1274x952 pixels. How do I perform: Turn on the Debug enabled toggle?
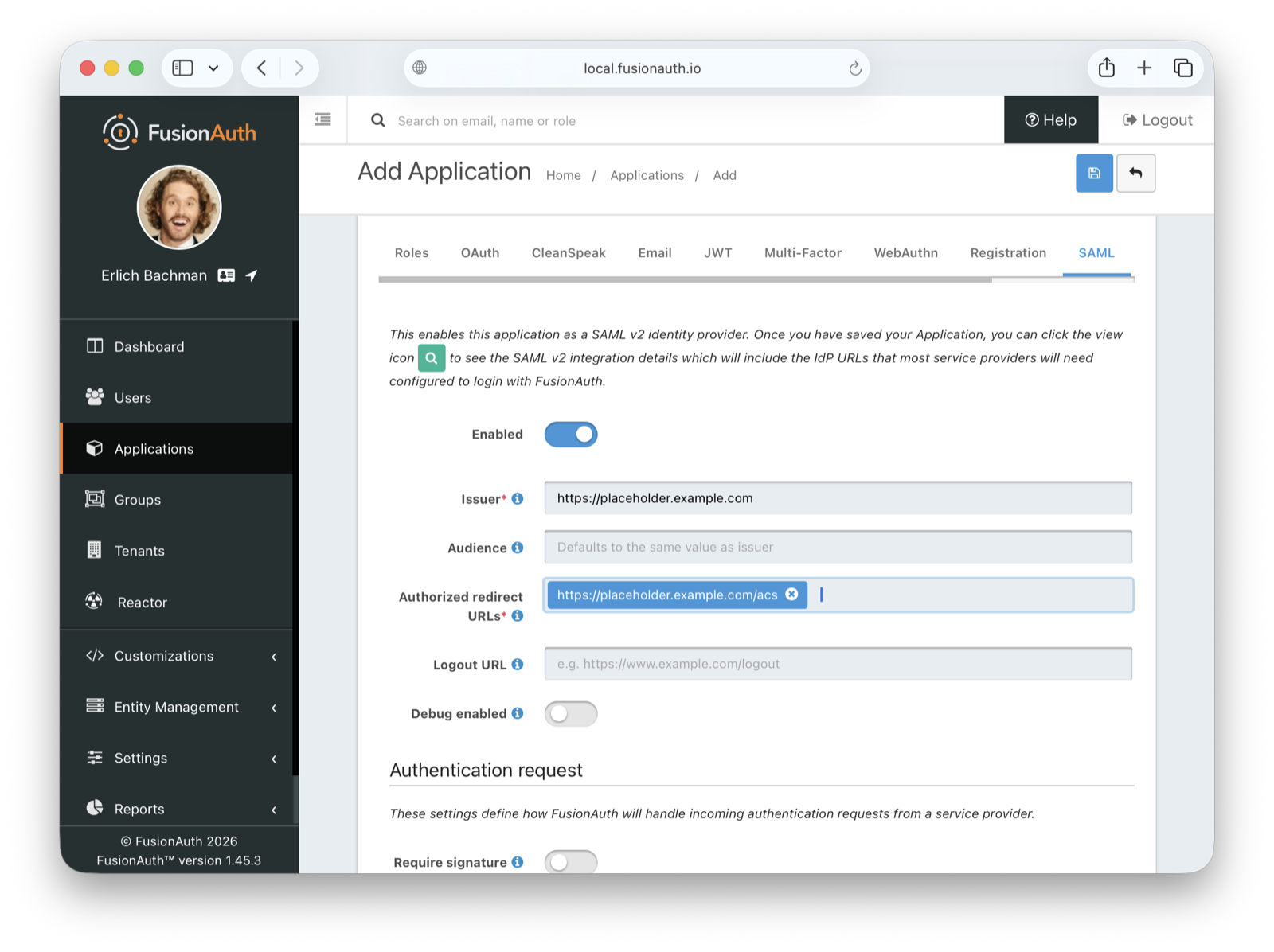click(571, 714)
